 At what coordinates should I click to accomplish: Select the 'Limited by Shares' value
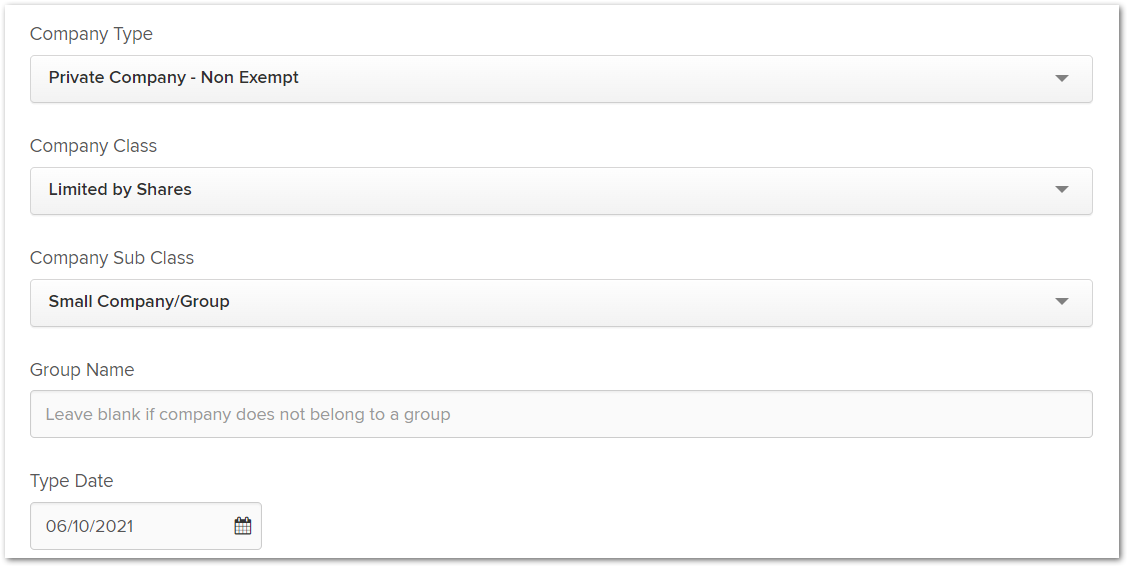(120, 189)
